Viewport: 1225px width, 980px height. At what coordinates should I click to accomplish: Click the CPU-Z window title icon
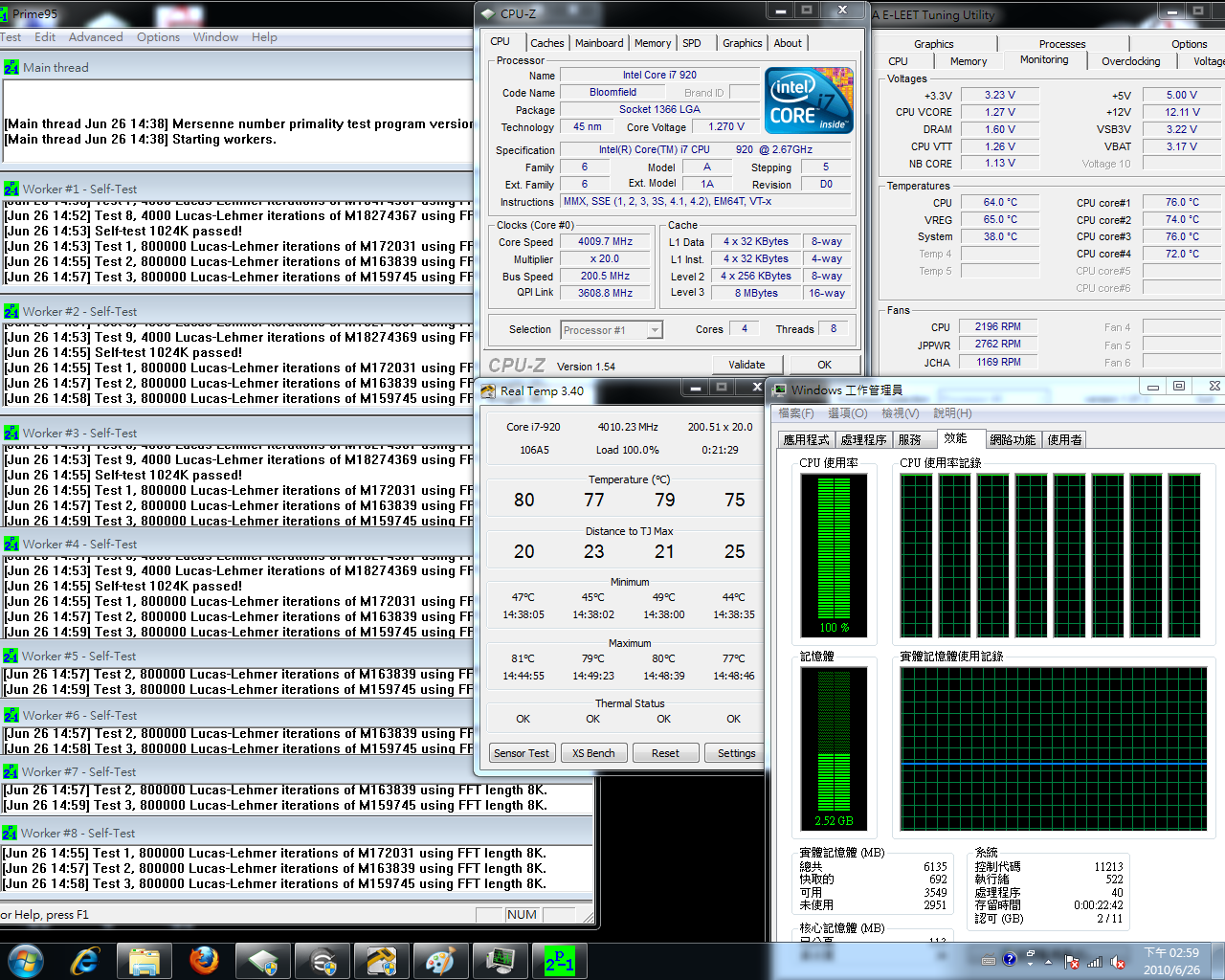pyautogui.click(x=488, y=13)
